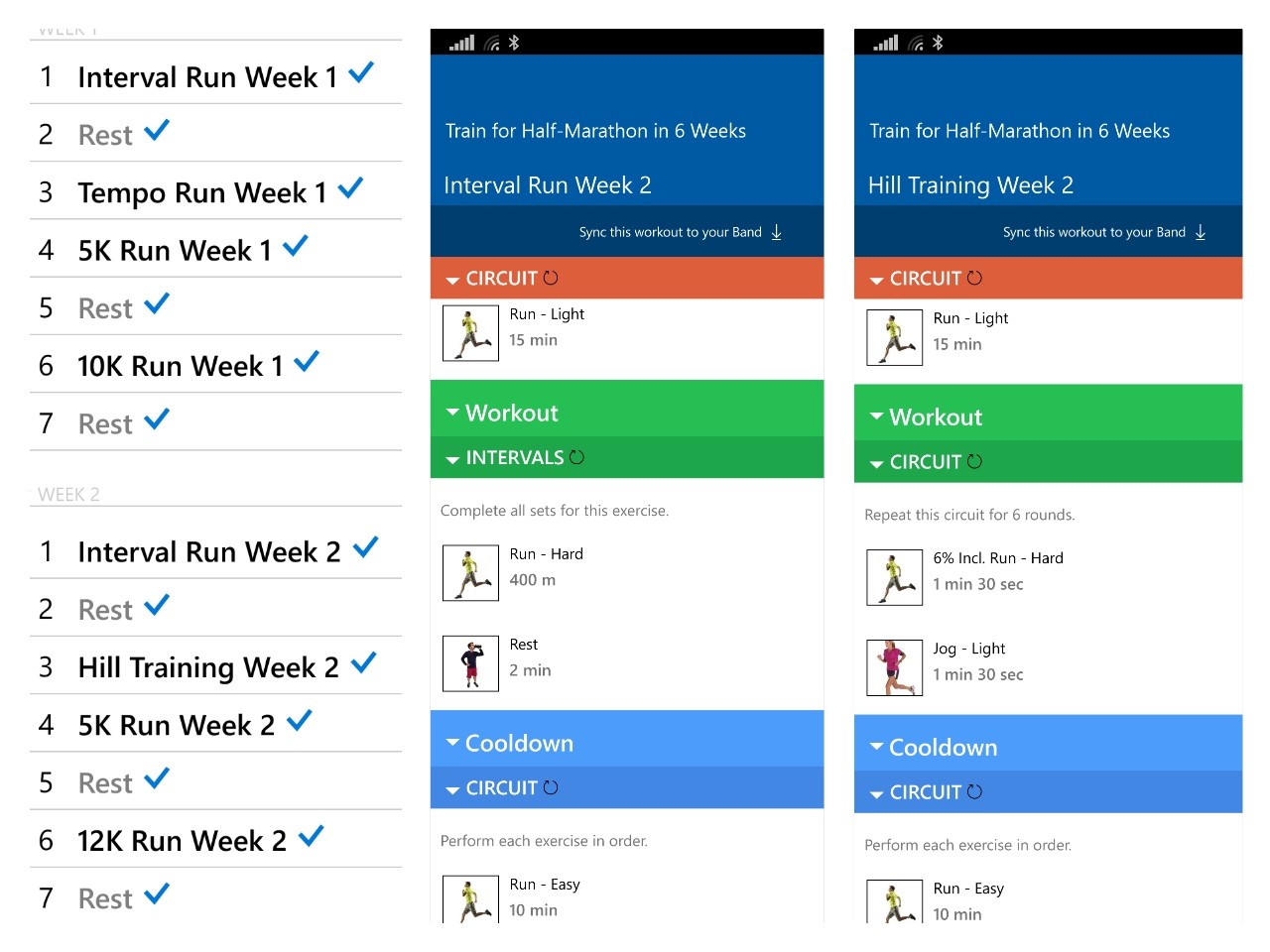Click the 6% Incl. Run - Hard thumbnail
Viewport: 1270px width, 952px height.
click(894, 577)
